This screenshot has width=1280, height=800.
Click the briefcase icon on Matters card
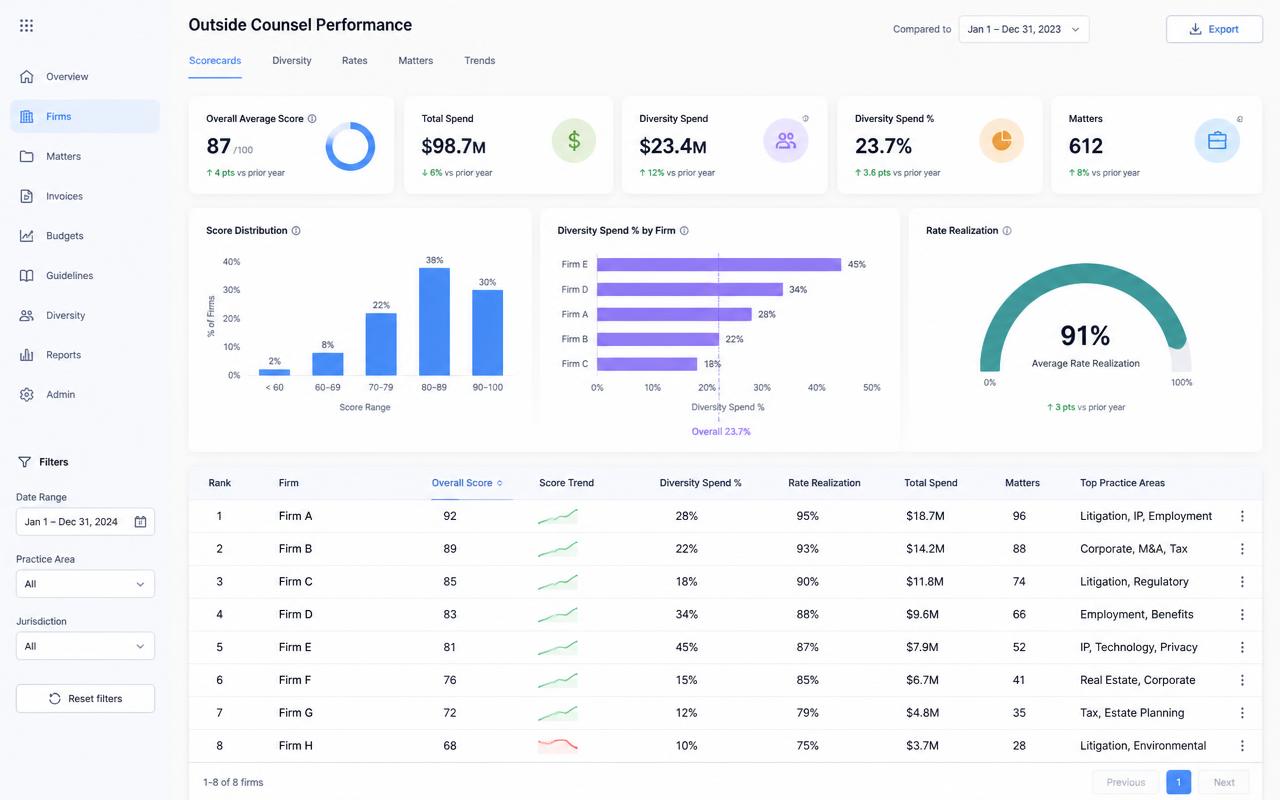tap(1217, 141)
